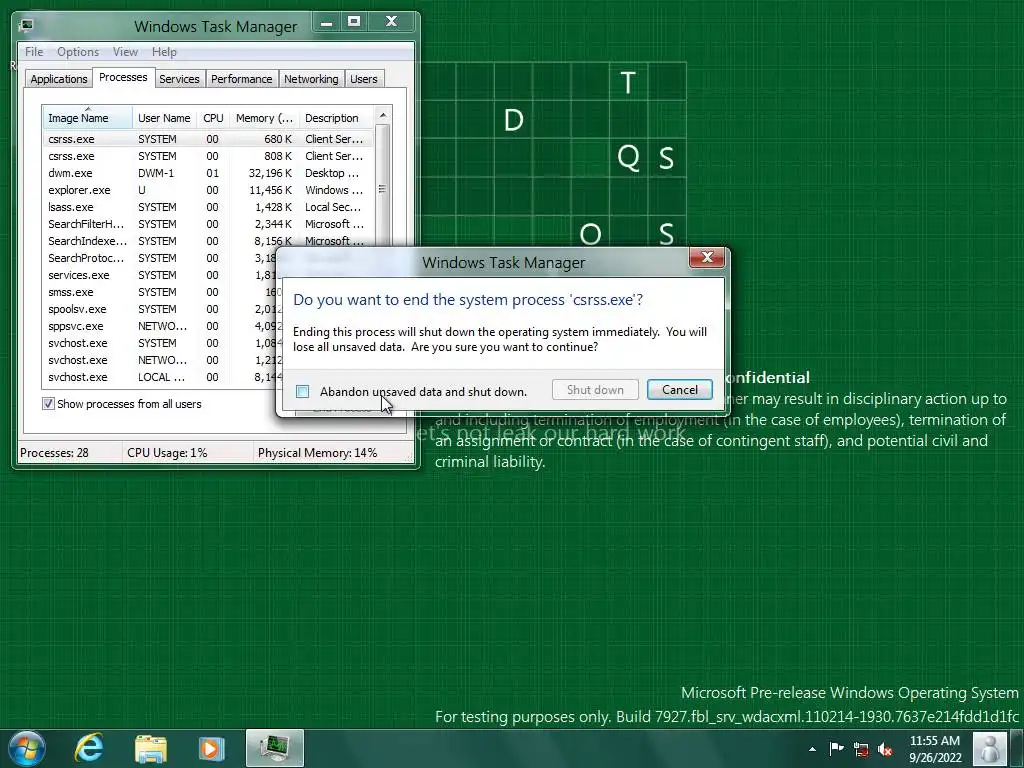Click the process list scrollbar thumb

pos(383,189)
